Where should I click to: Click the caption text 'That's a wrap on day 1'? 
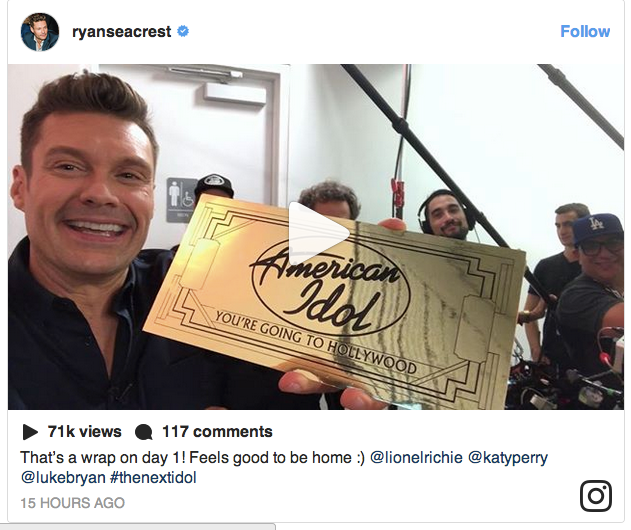point(103,458)
